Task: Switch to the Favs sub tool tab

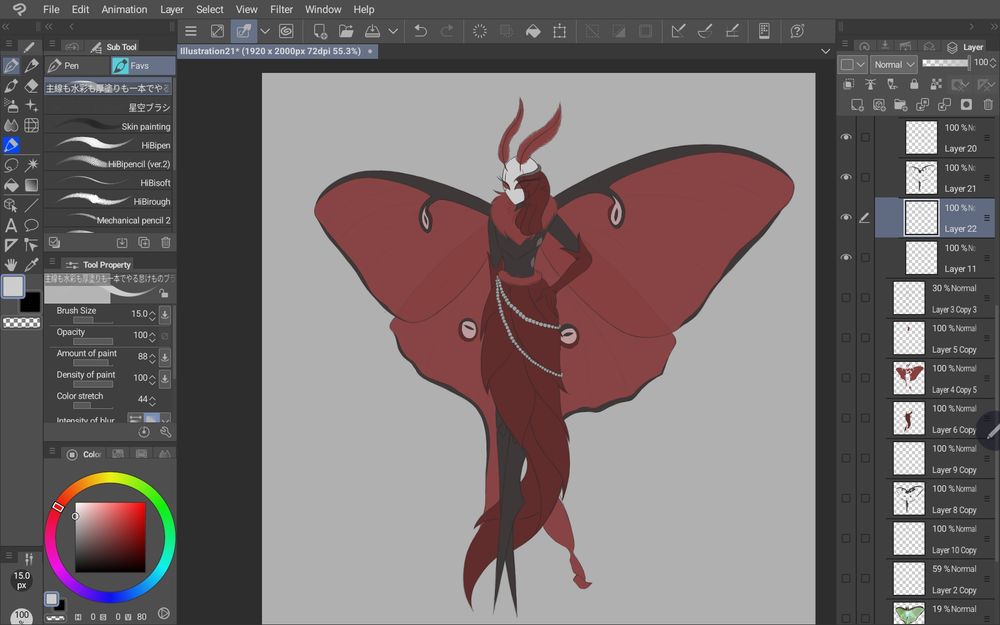Action: coord(141,66)
